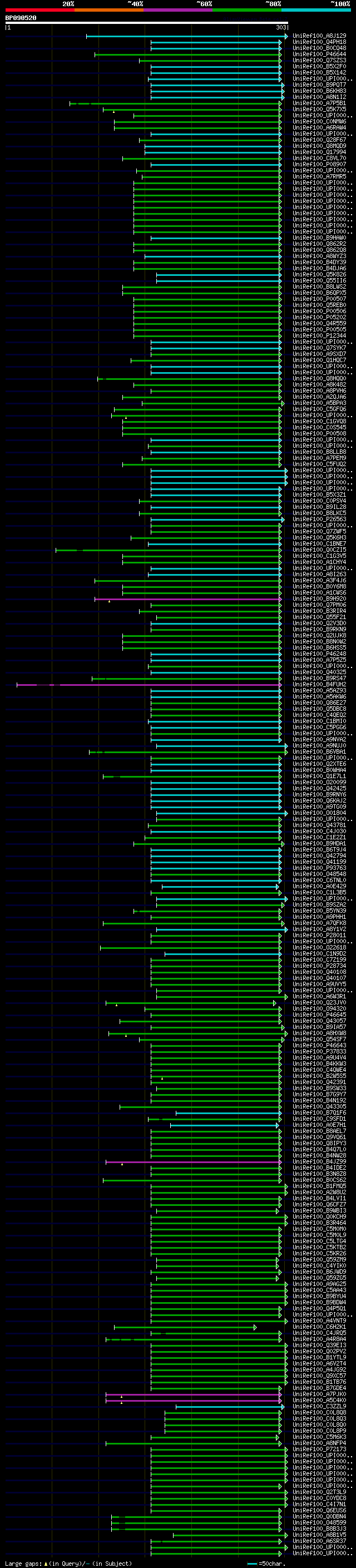Click label UniRef100_P26563
This screenshot has height=1568, width=356.
tap(319, 519)
